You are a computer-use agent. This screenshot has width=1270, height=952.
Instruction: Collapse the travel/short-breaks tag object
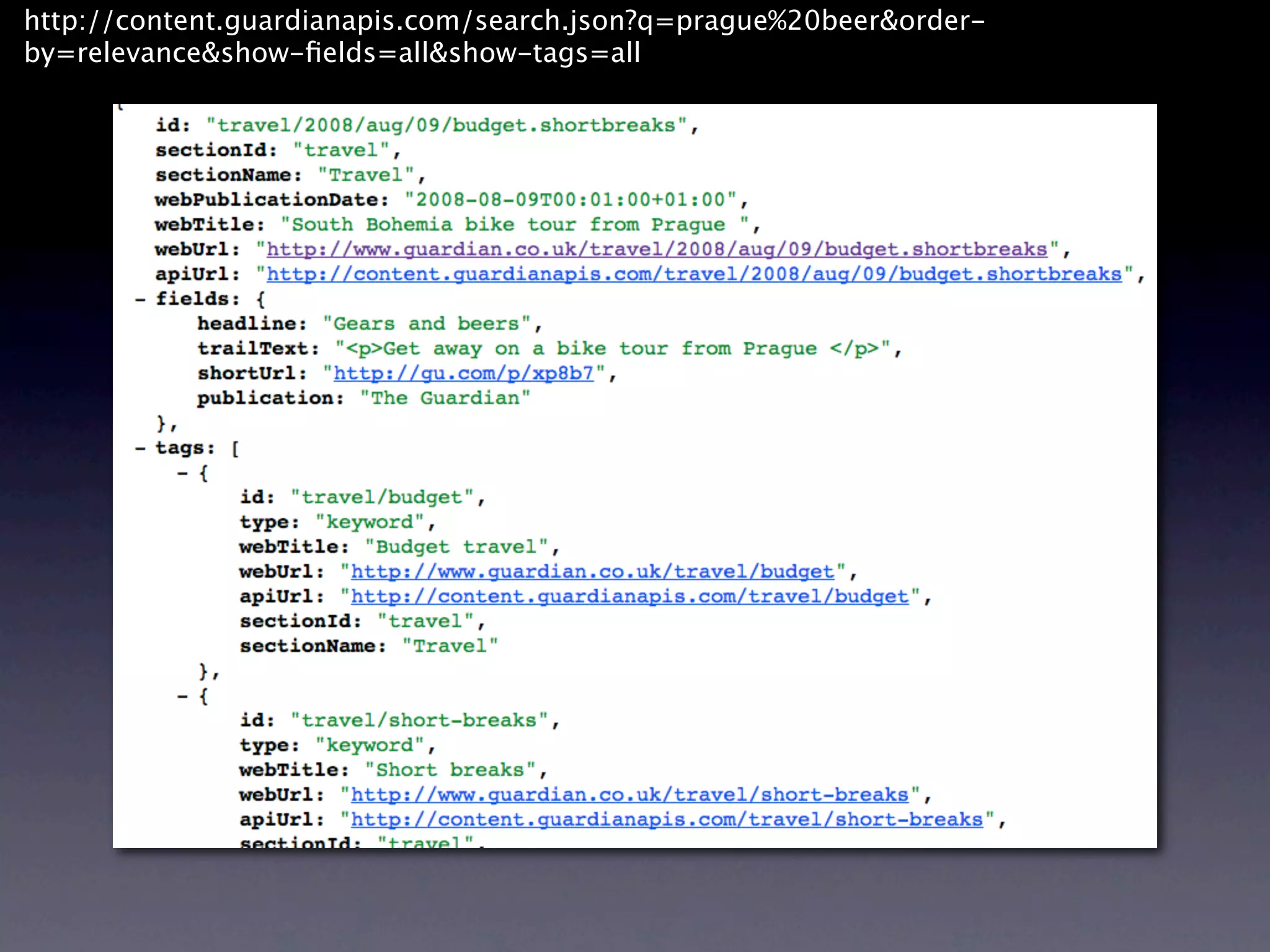(x=182, y=697)
